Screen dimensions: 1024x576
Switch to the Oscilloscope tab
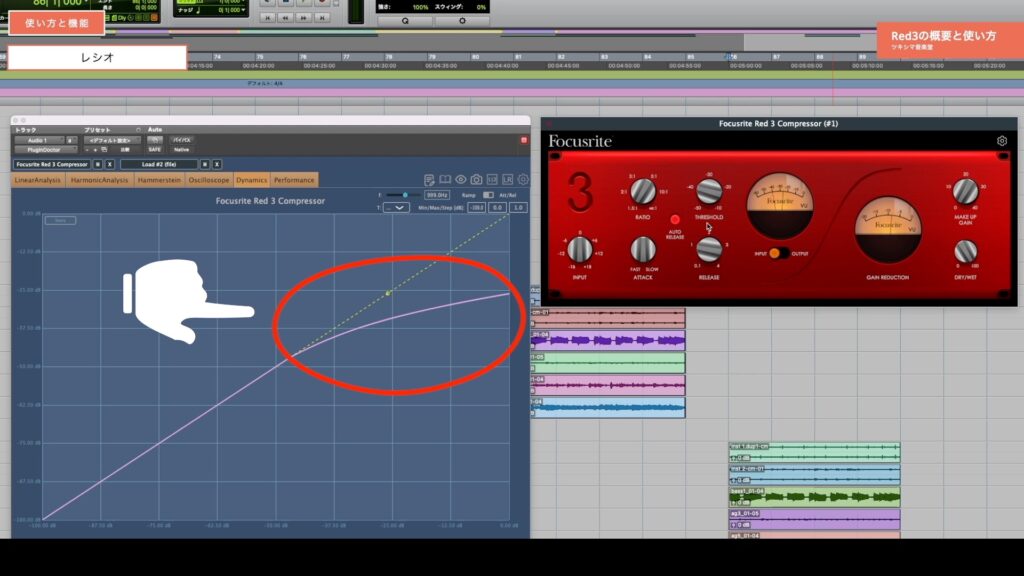209,180
